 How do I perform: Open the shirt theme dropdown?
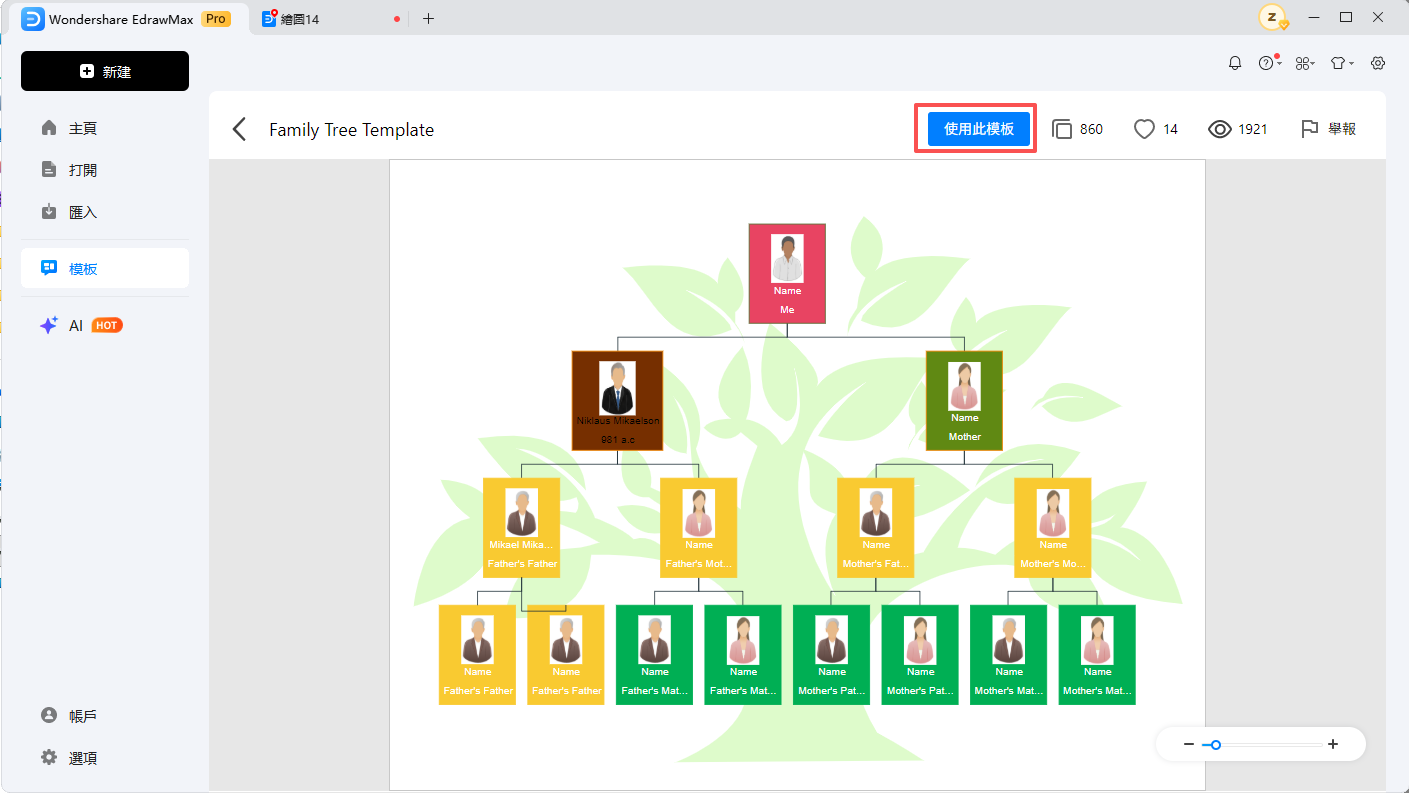(1340, 63)
